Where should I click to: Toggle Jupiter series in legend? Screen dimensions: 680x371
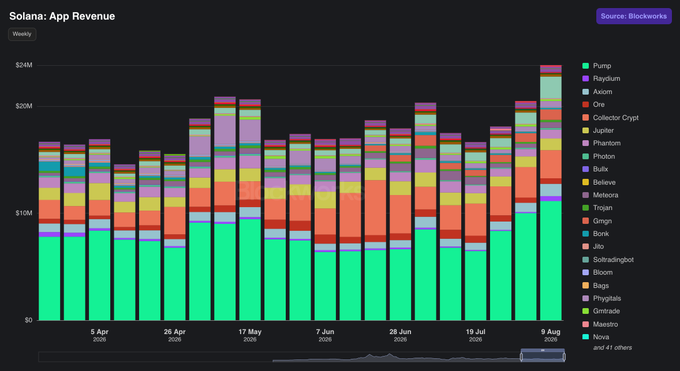point(598,130)
